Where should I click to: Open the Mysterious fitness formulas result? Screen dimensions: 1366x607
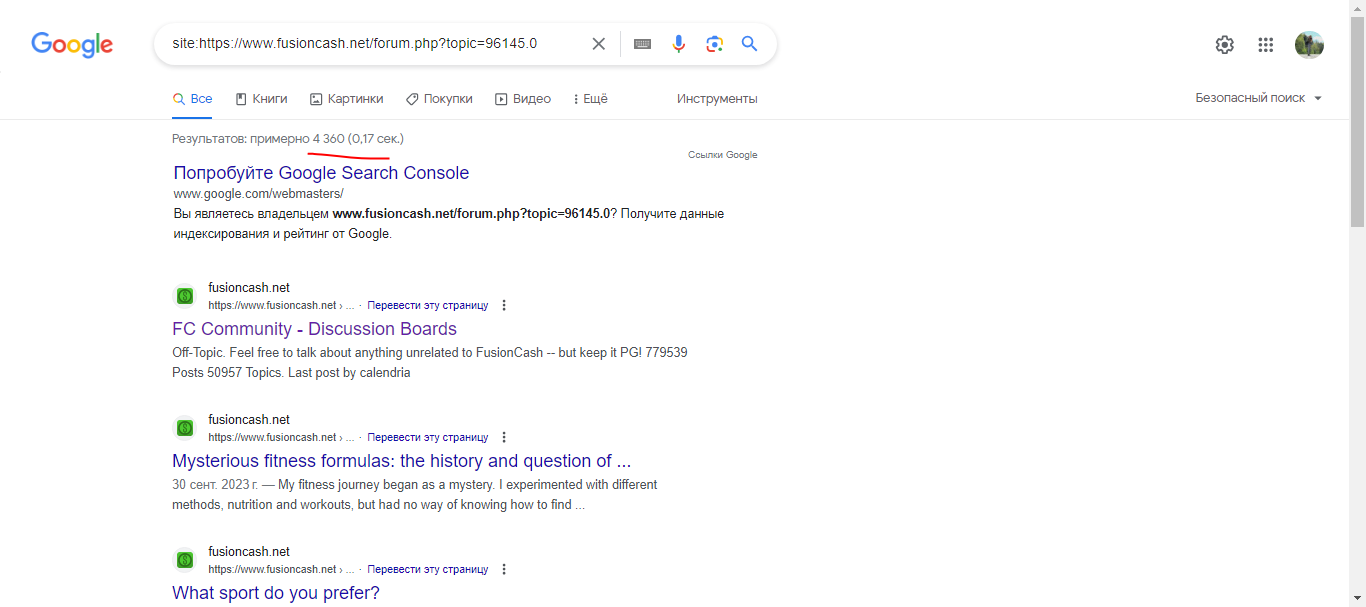point(401,461)
